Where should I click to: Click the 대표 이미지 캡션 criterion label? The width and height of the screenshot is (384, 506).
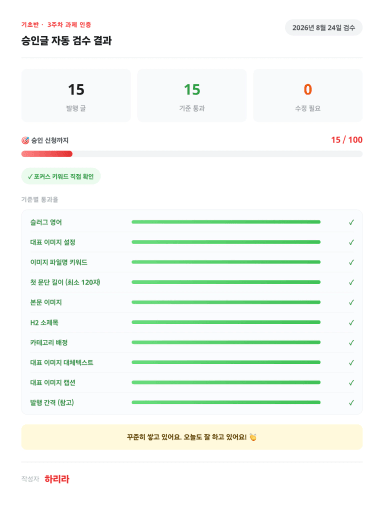53,382
